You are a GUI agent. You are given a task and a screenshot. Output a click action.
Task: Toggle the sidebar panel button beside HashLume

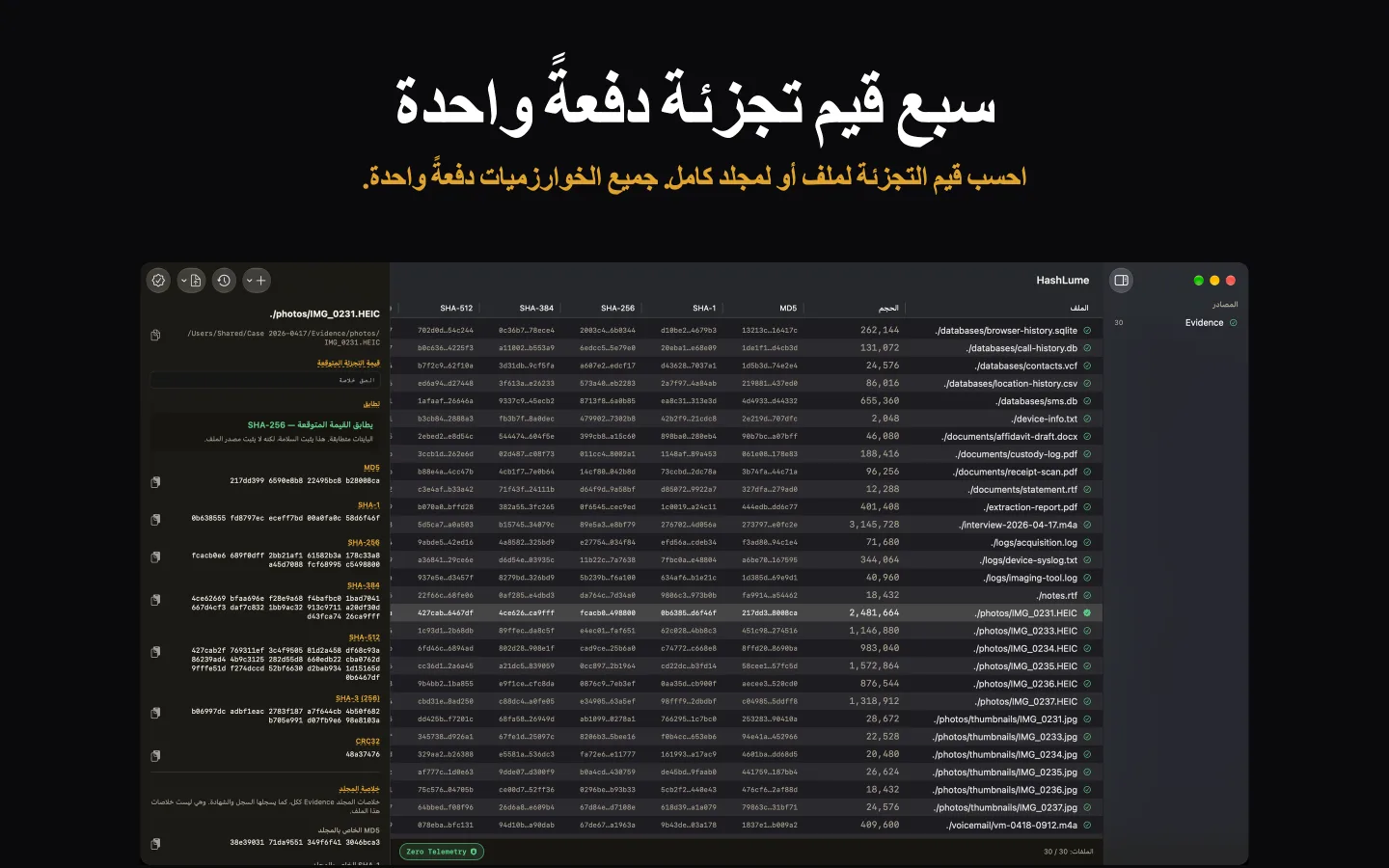click(1121, 281)
